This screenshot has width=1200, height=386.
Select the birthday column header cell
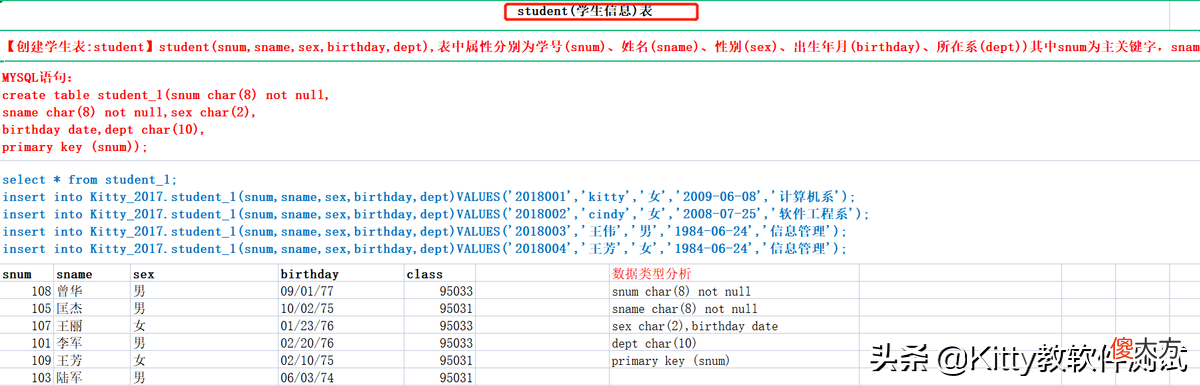pos(341,273)
